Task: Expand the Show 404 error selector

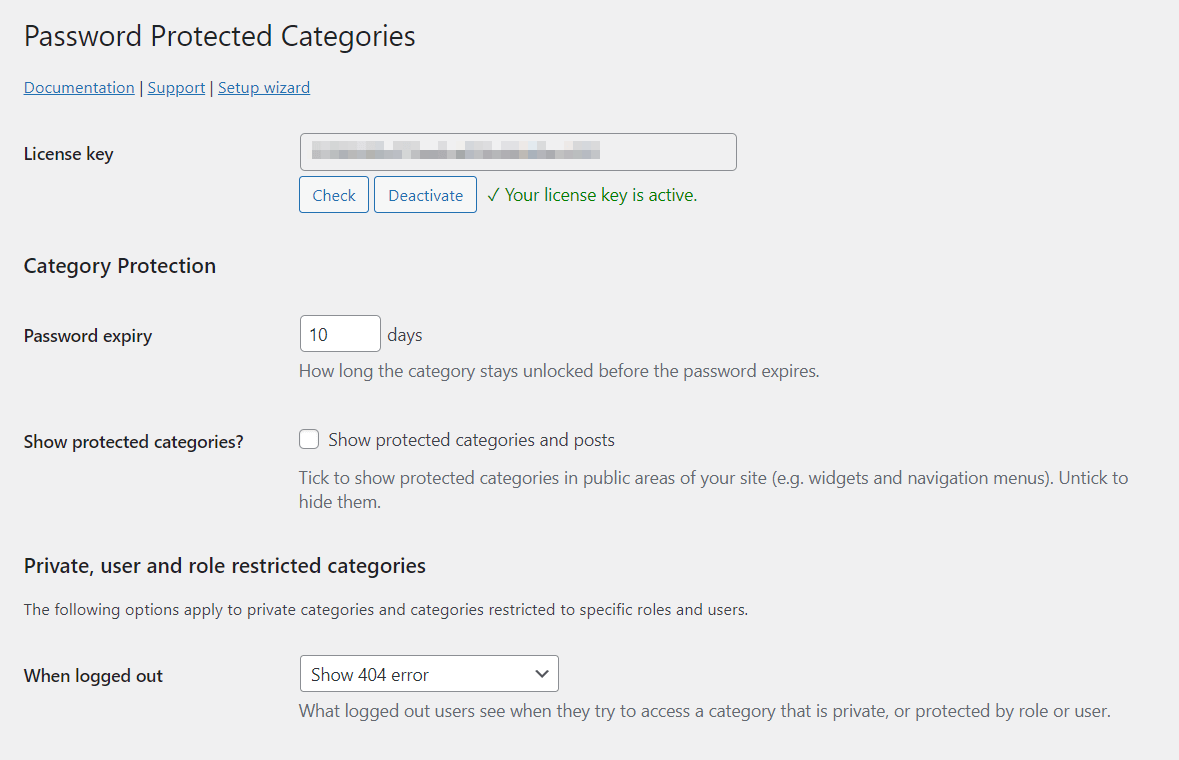Action: tap(429, 673)
